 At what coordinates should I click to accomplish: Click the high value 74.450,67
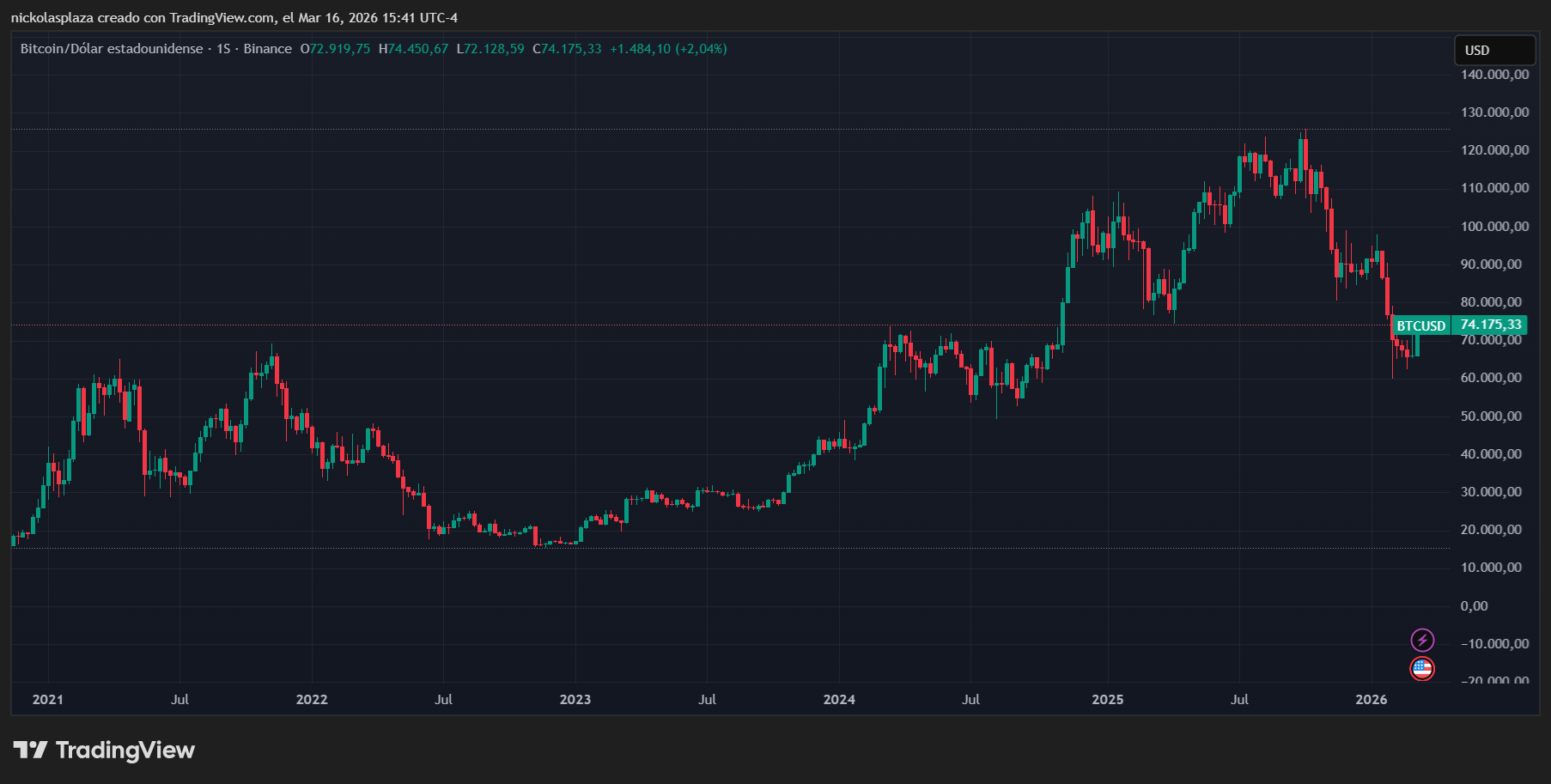tap(417, 49)
